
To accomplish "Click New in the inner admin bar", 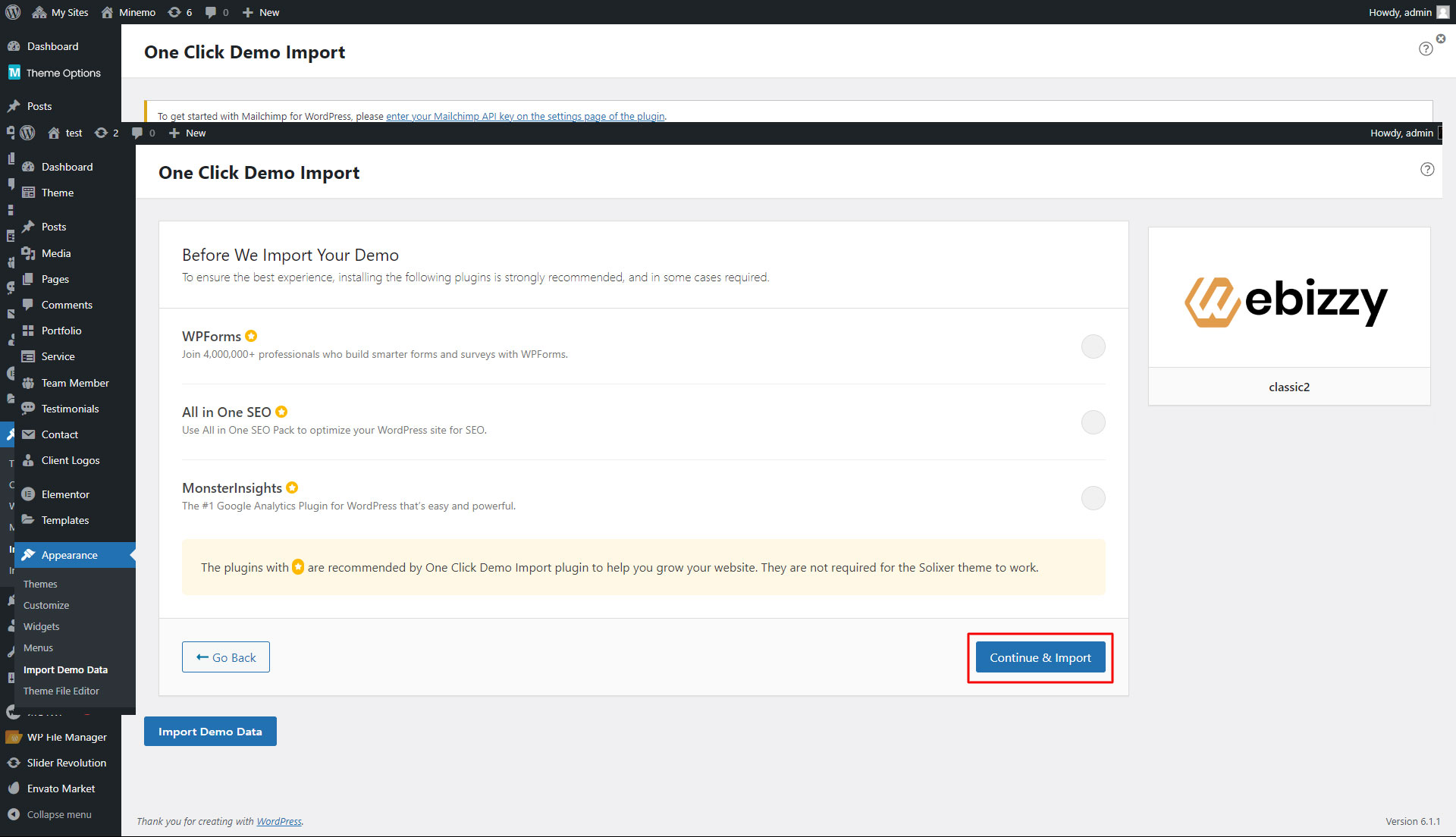I will point(187,133).
